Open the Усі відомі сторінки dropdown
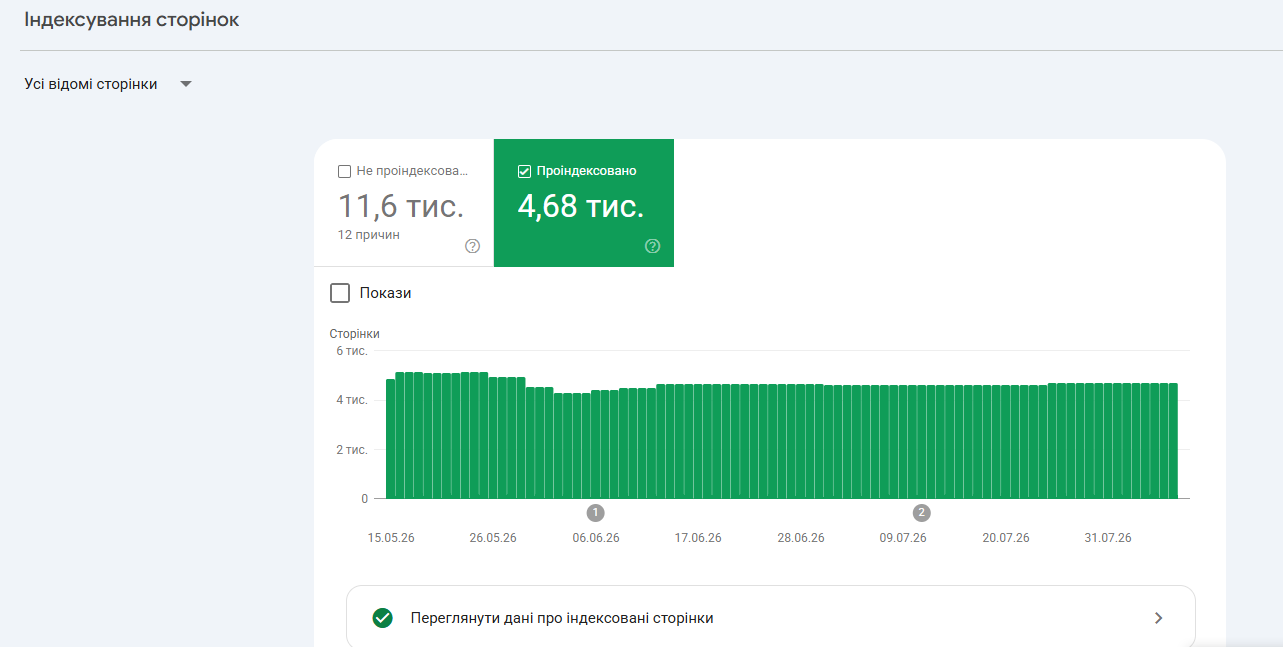This screenshot has width=1283, height=647. (108, 84)
